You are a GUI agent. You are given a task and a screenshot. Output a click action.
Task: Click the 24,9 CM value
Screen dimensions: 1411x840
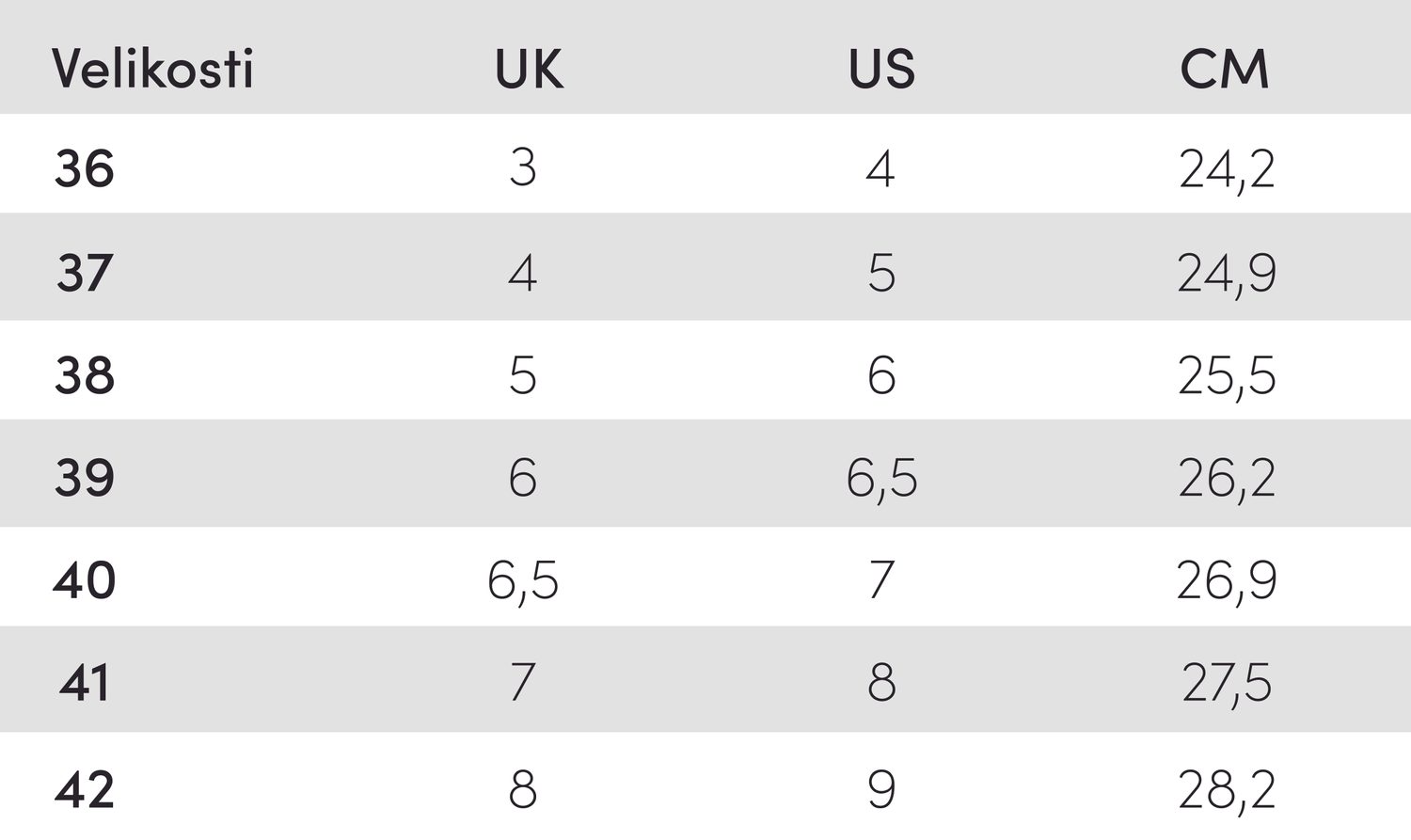(1228, 275)
